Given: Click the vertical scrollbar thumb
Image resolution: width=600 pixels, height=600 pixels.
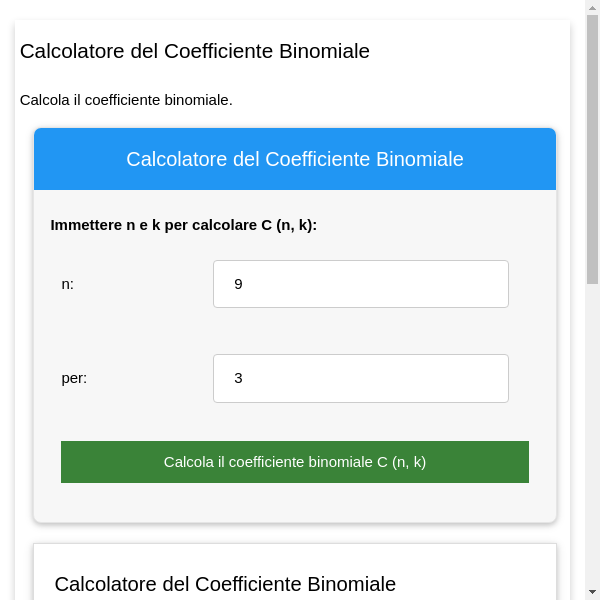Looking at the screenshot, I should 592,150.
